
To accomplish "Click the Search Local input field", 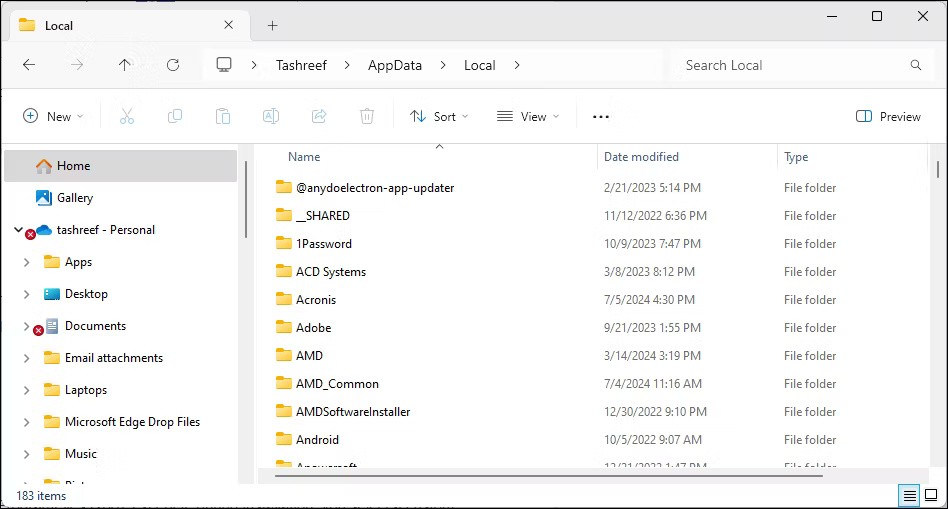I will pyautogui.click(x=790, y=65).
